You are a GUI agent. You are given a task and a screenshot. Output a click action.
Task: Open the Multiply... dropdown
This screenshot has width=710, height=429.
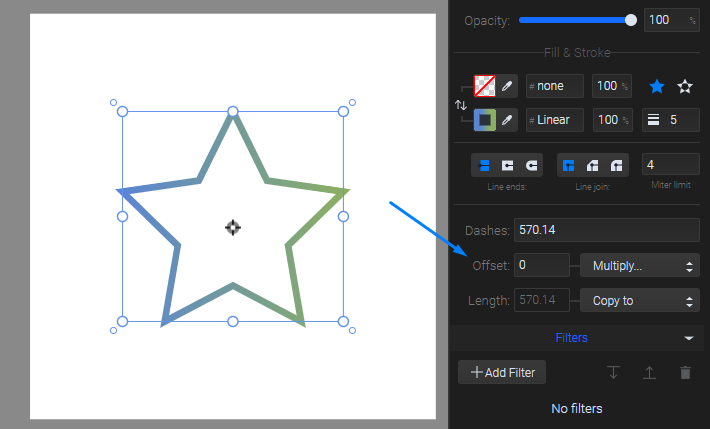point(640,265)
